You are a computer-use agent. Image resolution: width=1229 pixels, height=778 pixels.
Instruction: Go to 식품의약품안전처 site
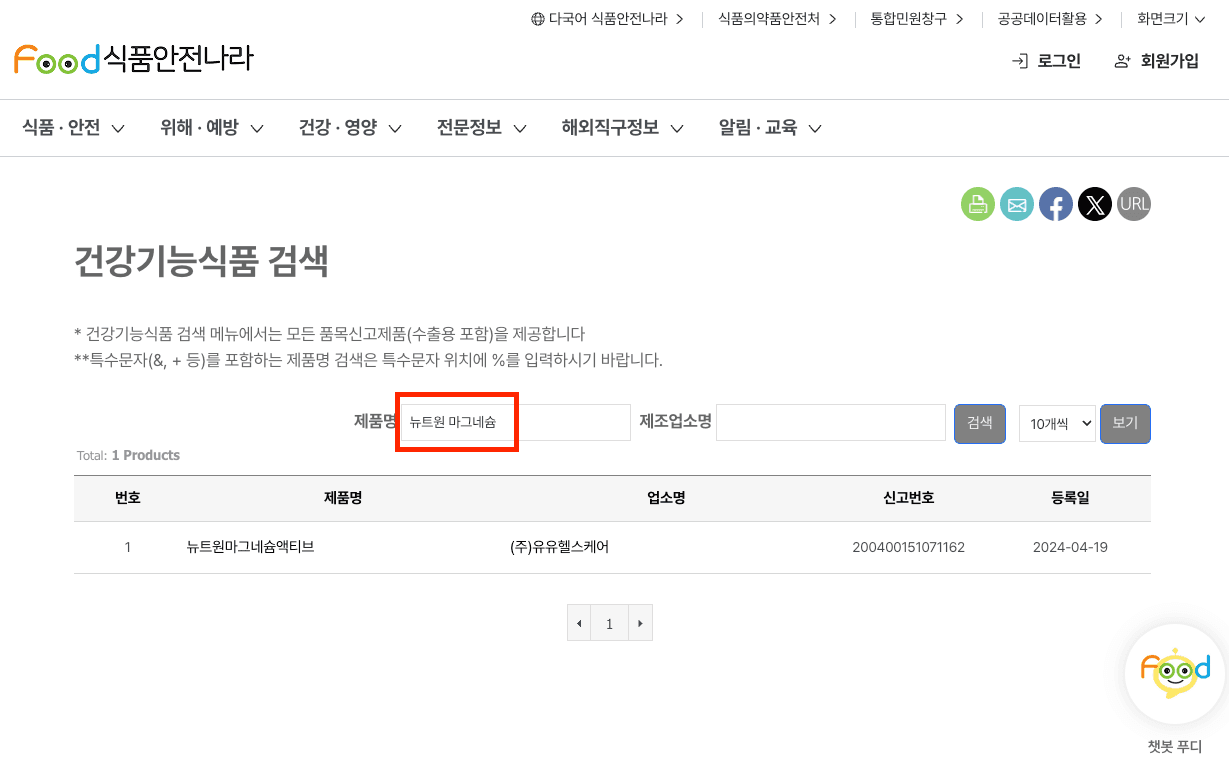[778, 19]
